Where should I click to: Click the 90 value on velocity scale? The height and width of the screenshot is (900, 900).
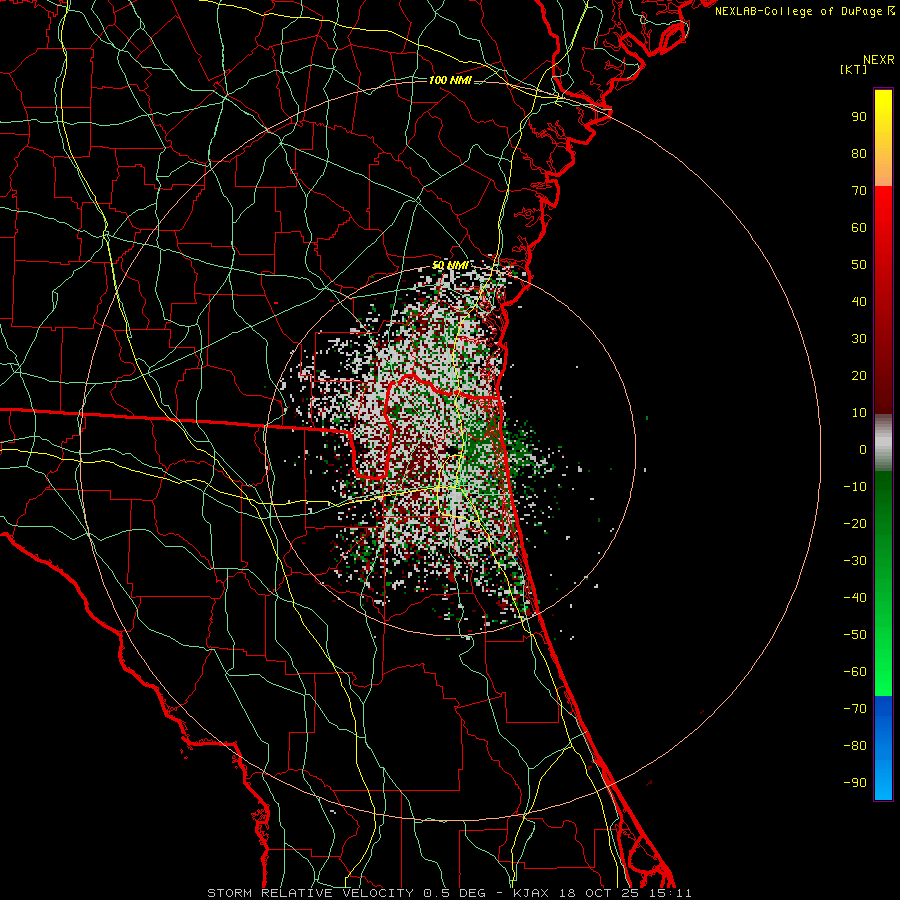(859, 117)
